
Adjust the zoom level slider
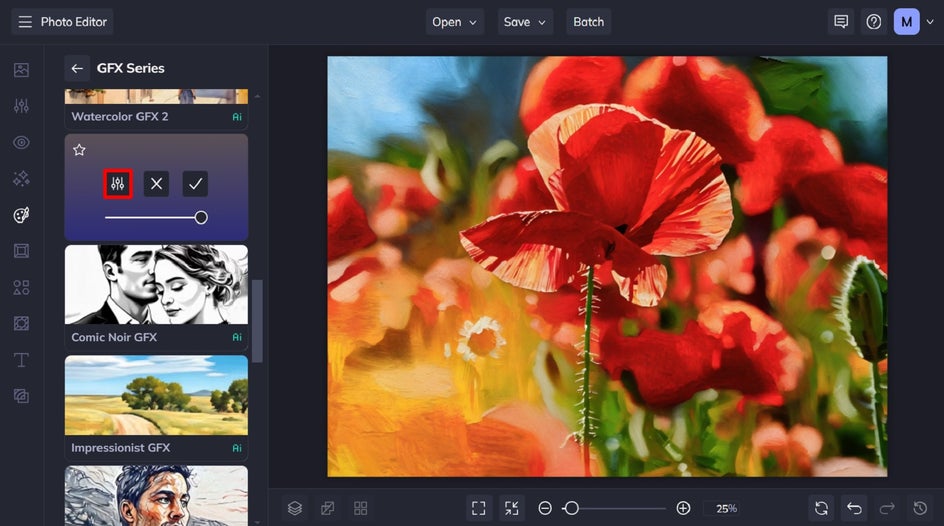point(614,509)
